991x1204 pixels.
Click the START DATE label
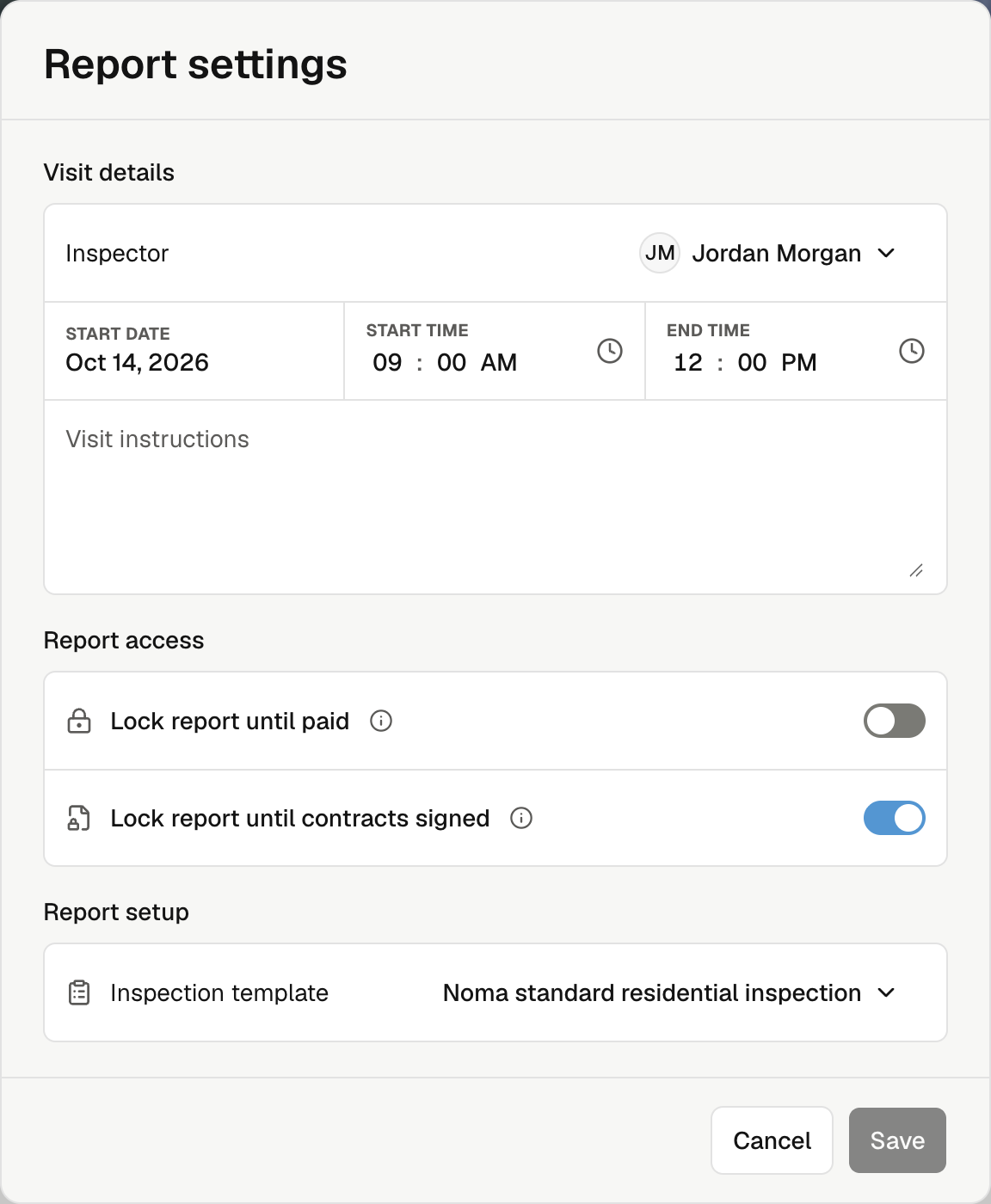tap(118, 334)
